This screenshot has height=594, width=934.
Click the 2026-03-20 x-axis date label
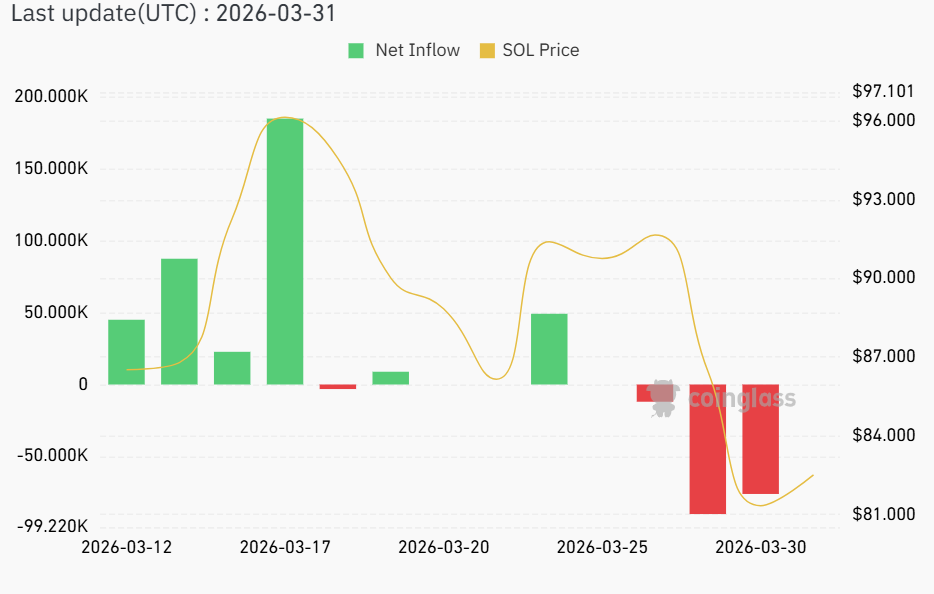(x=443, y=547)
